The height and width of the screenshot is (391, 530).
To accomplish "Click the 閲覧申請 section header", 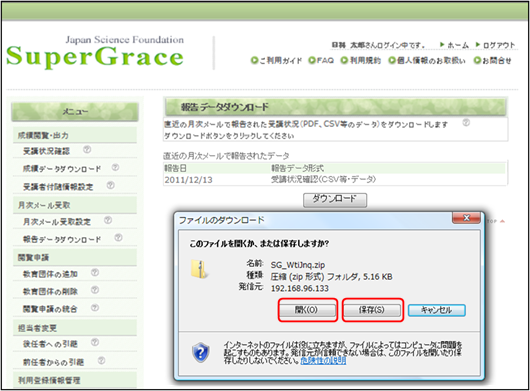I will (75, 258).
